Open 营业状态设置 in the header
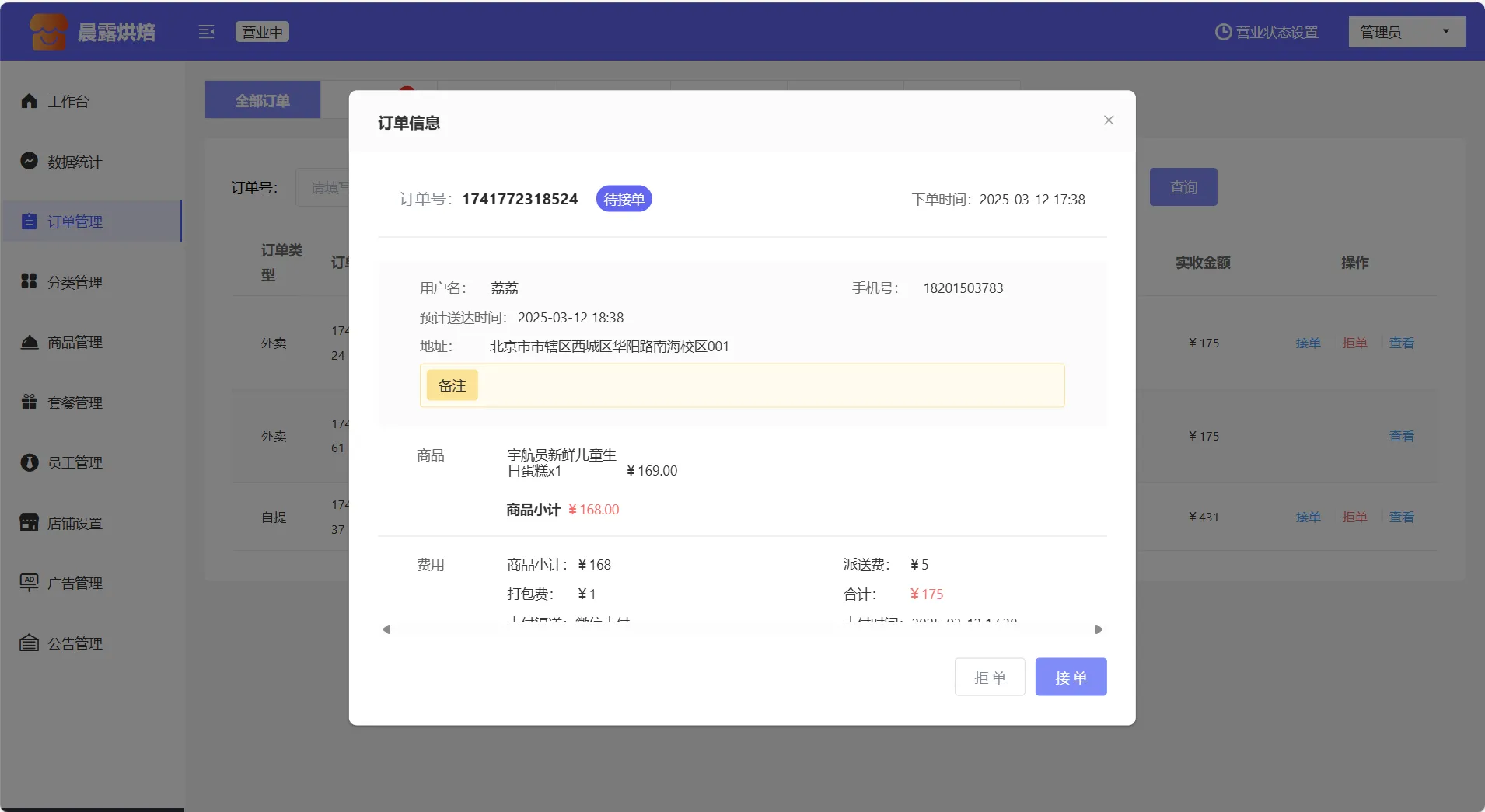 click(1267, 32)
